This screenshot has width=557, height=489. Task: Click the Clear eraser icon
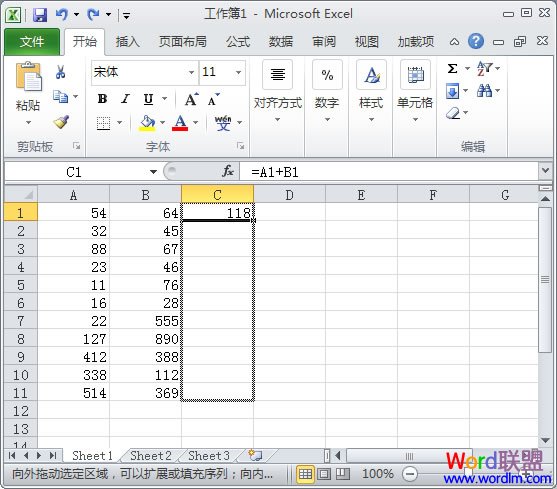coord(453,113)
